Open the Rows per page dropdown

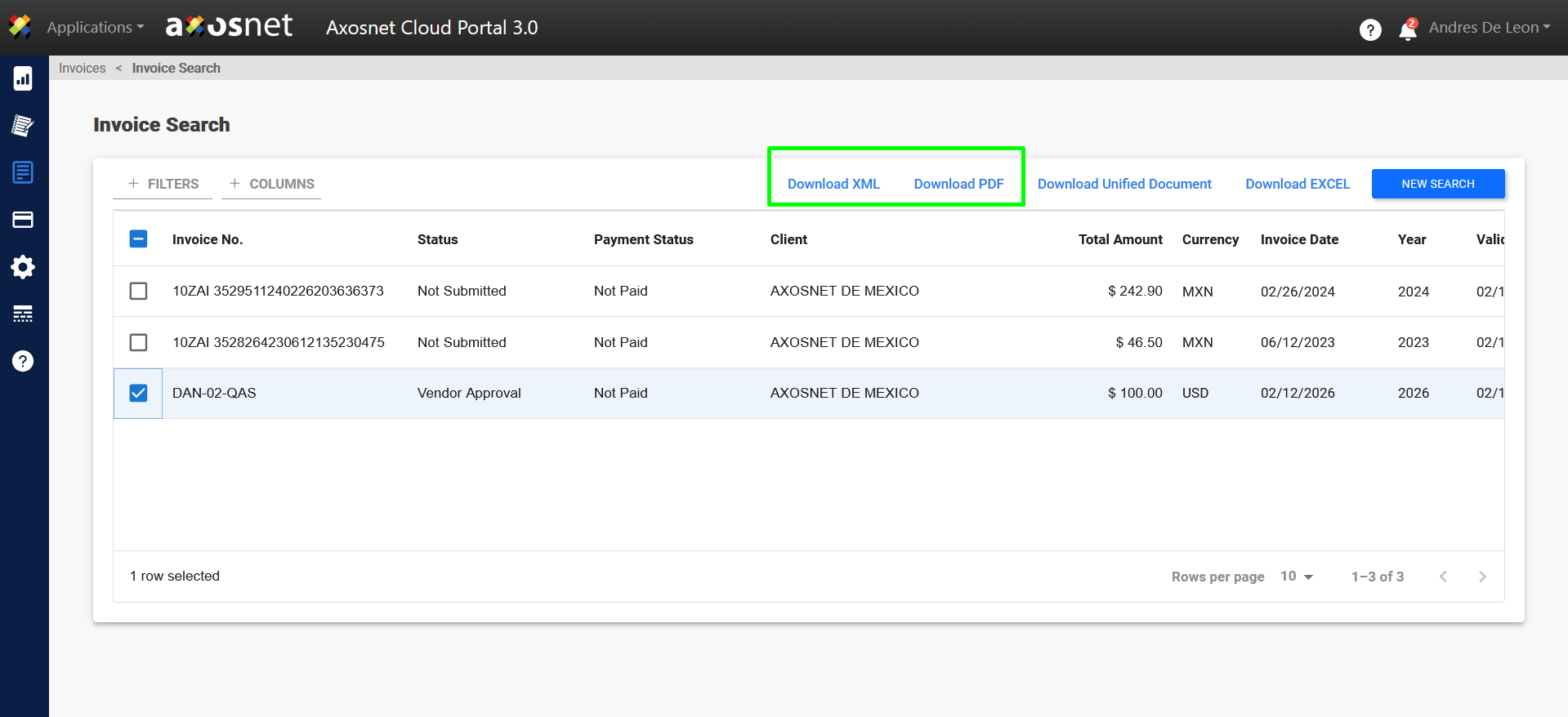point(1297,577)
